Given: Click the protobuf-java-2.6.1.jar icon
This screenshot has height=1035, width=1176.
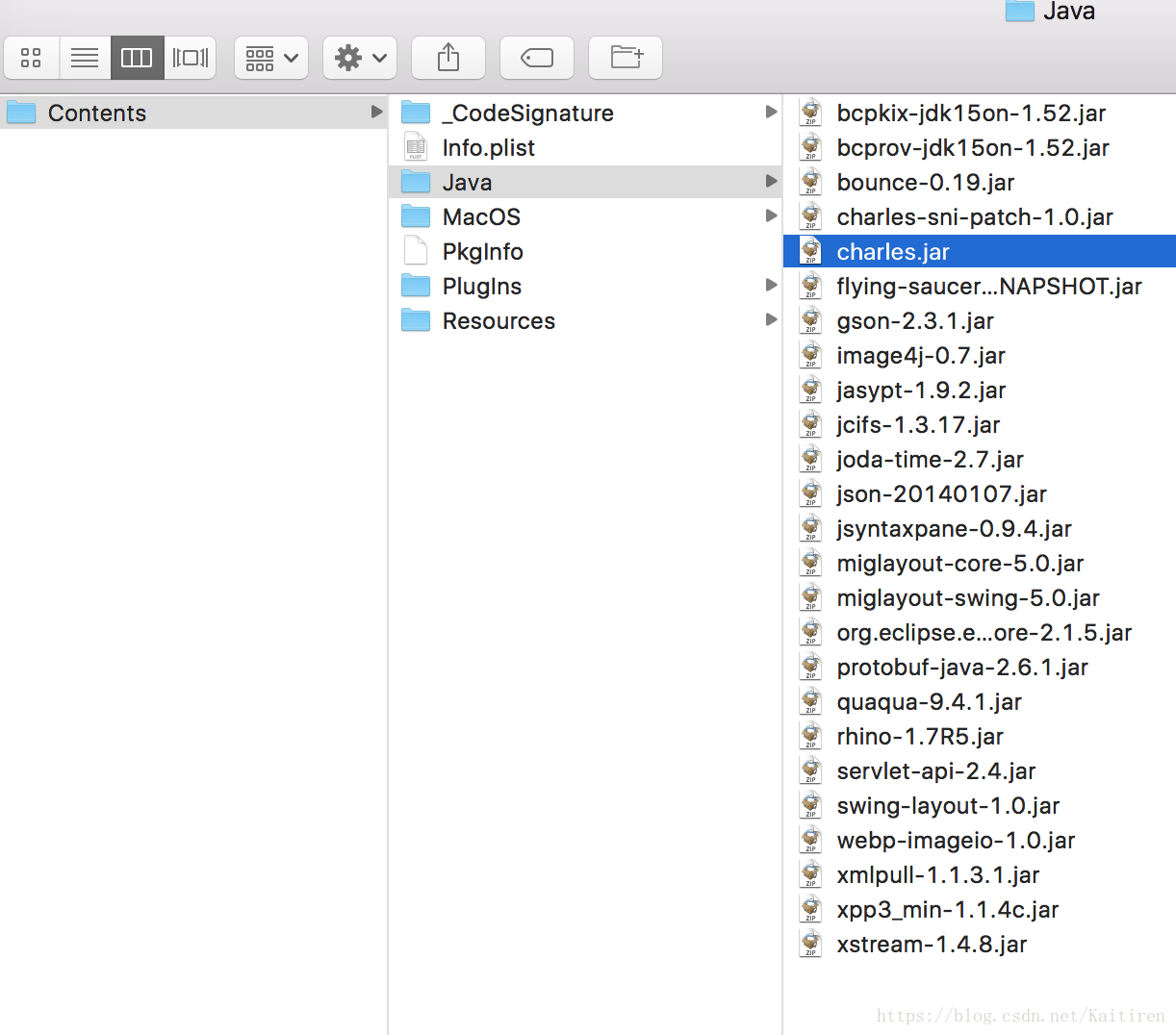Looking at the screenshot, I should pos(811,667).
